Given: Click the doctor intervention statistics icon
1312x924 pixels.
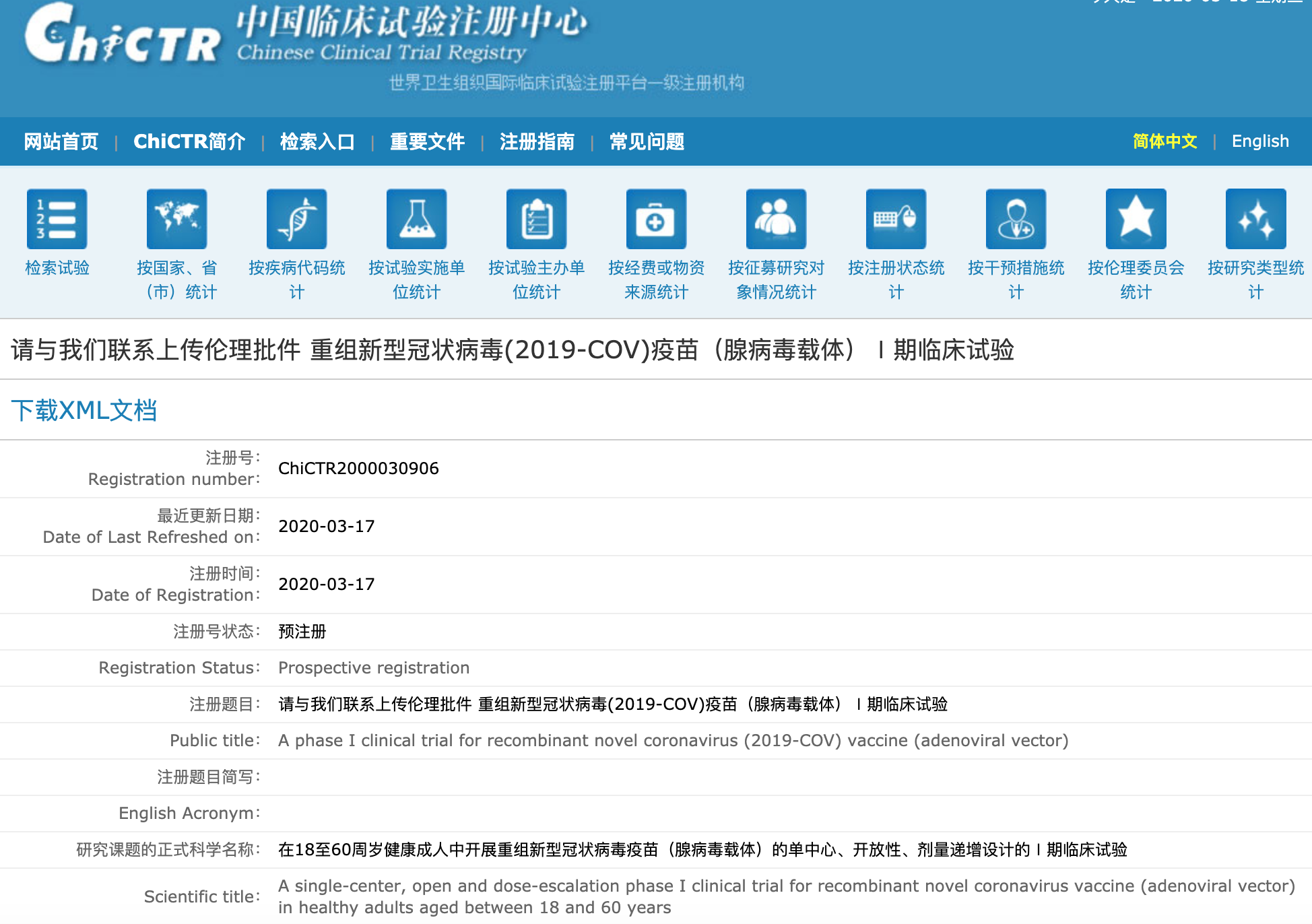Looking at the screenshot, I should click(1016, 219).
